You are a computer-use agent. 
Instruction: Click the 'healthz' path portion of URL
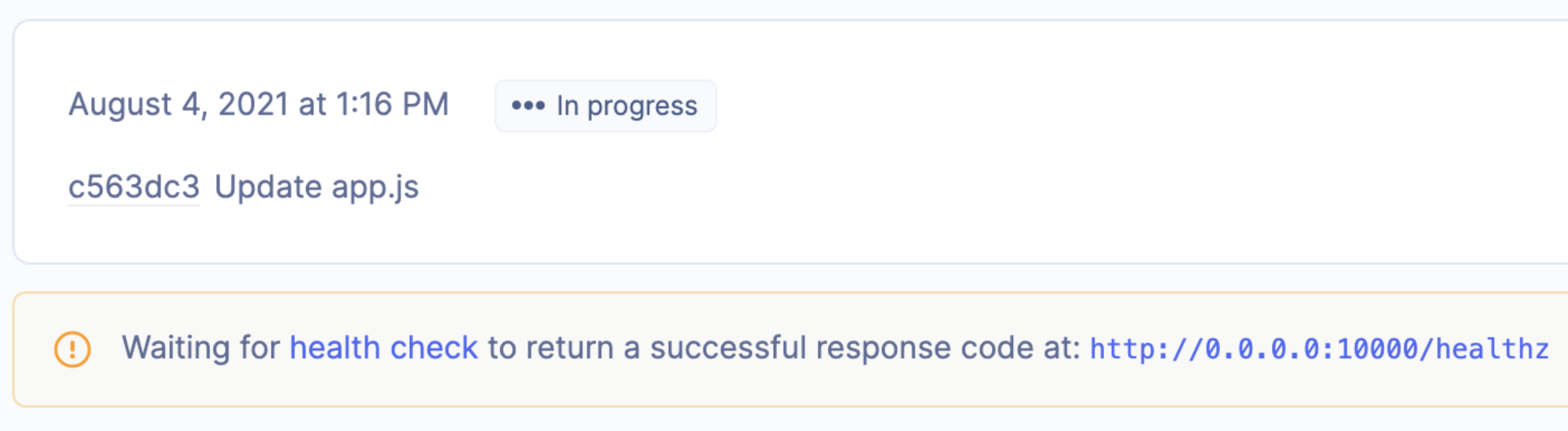click(x=1492, y=349)
